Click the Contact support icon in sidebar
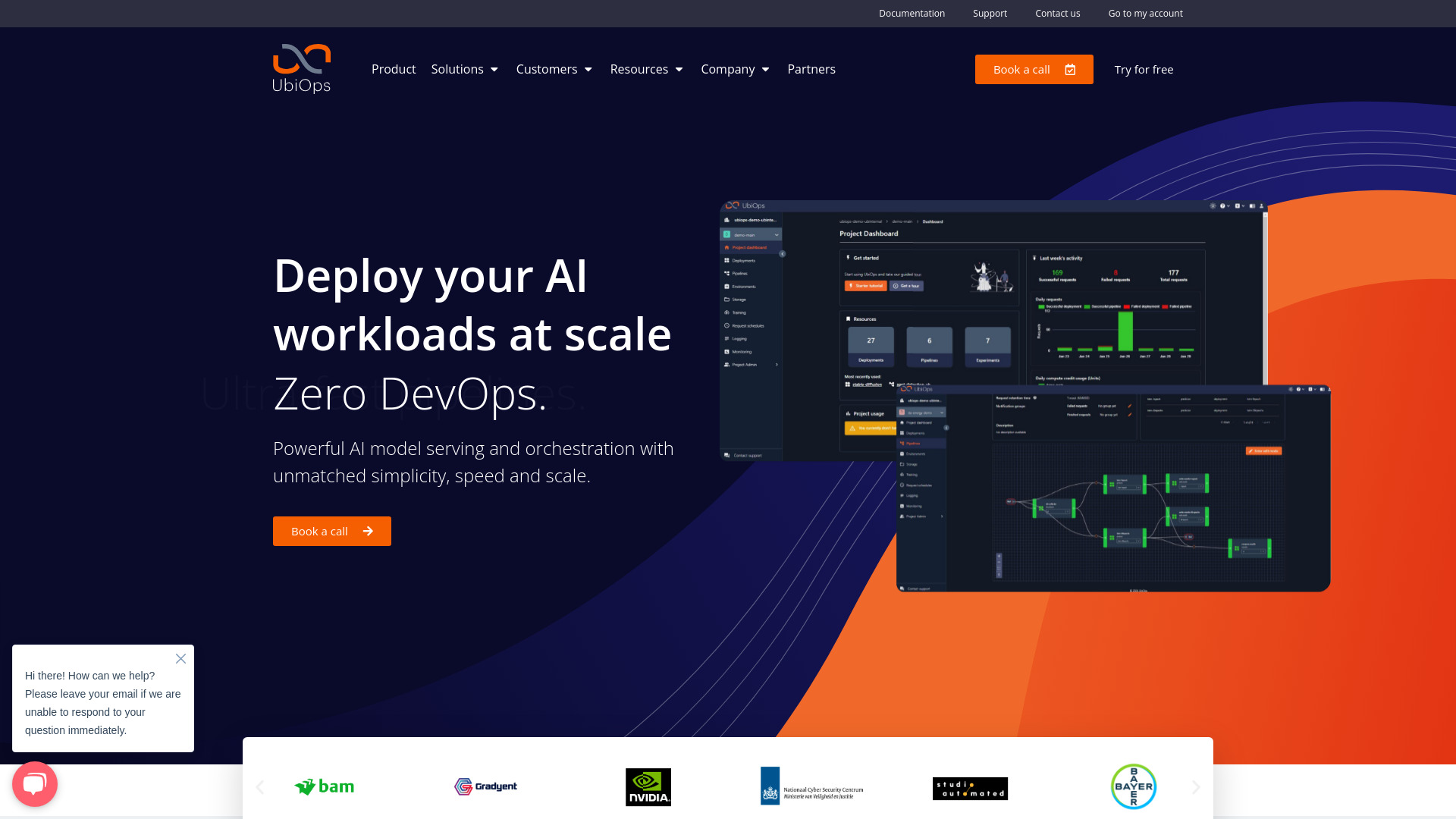The height and width of the screenshot is (819, 1456). pyautogui.click(x=726, y=455)
